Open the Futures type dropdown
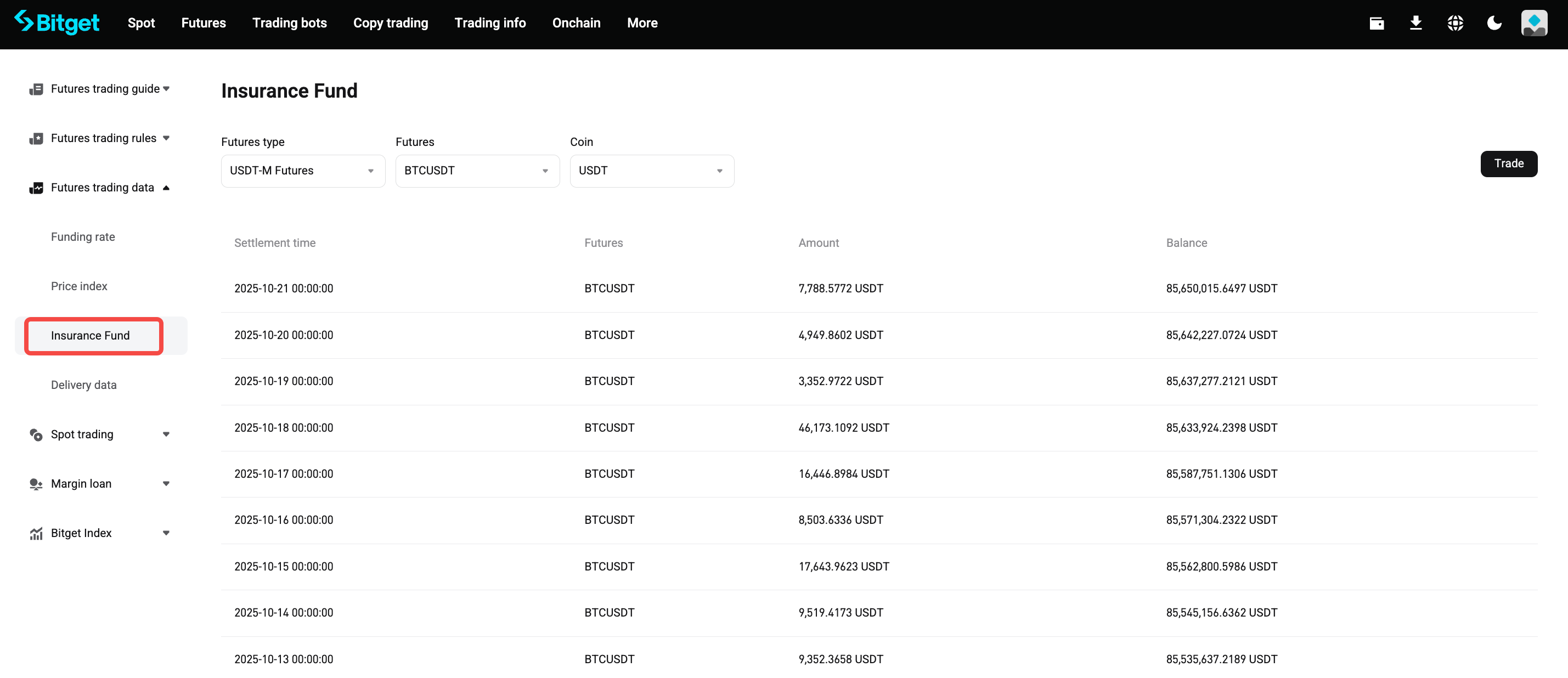 point(302,171)
